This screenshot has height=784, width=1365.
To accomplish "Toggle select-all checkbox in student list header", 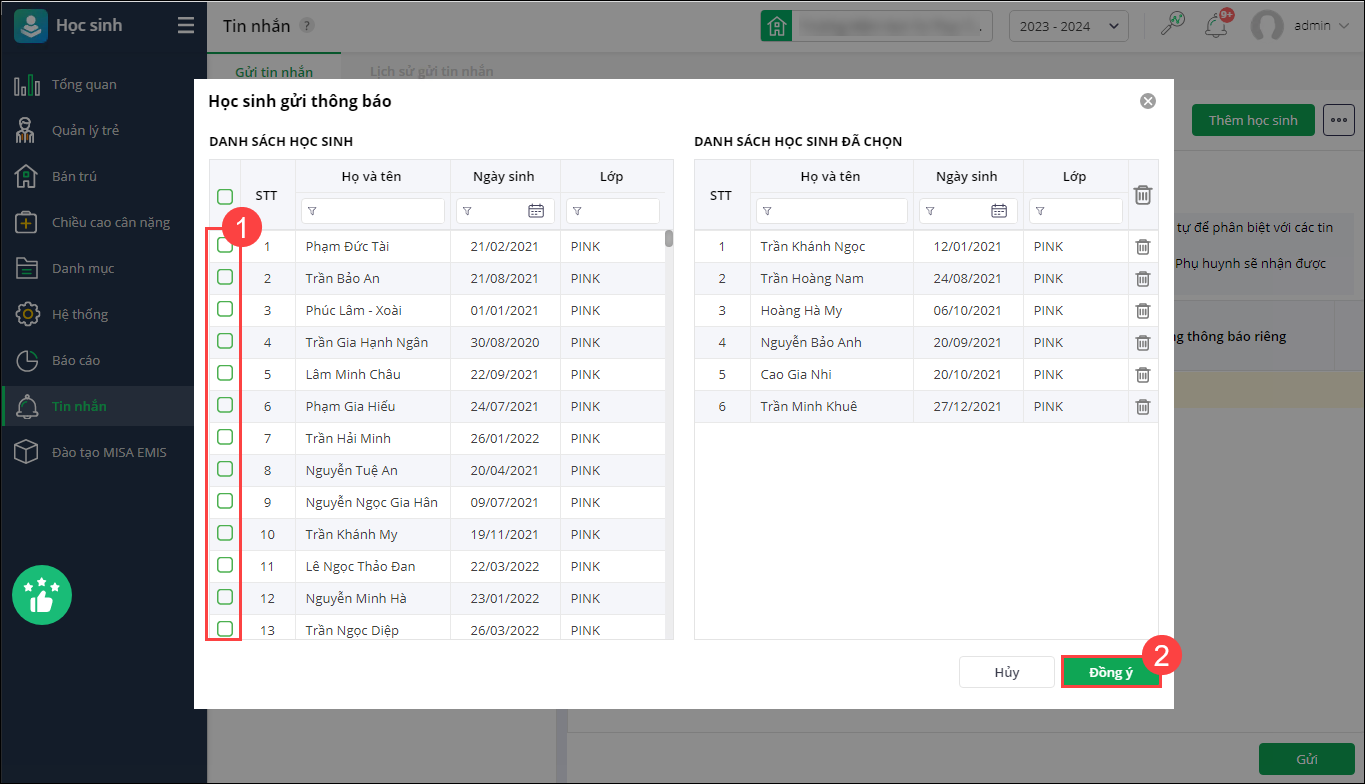I will [x=225, y=196].
